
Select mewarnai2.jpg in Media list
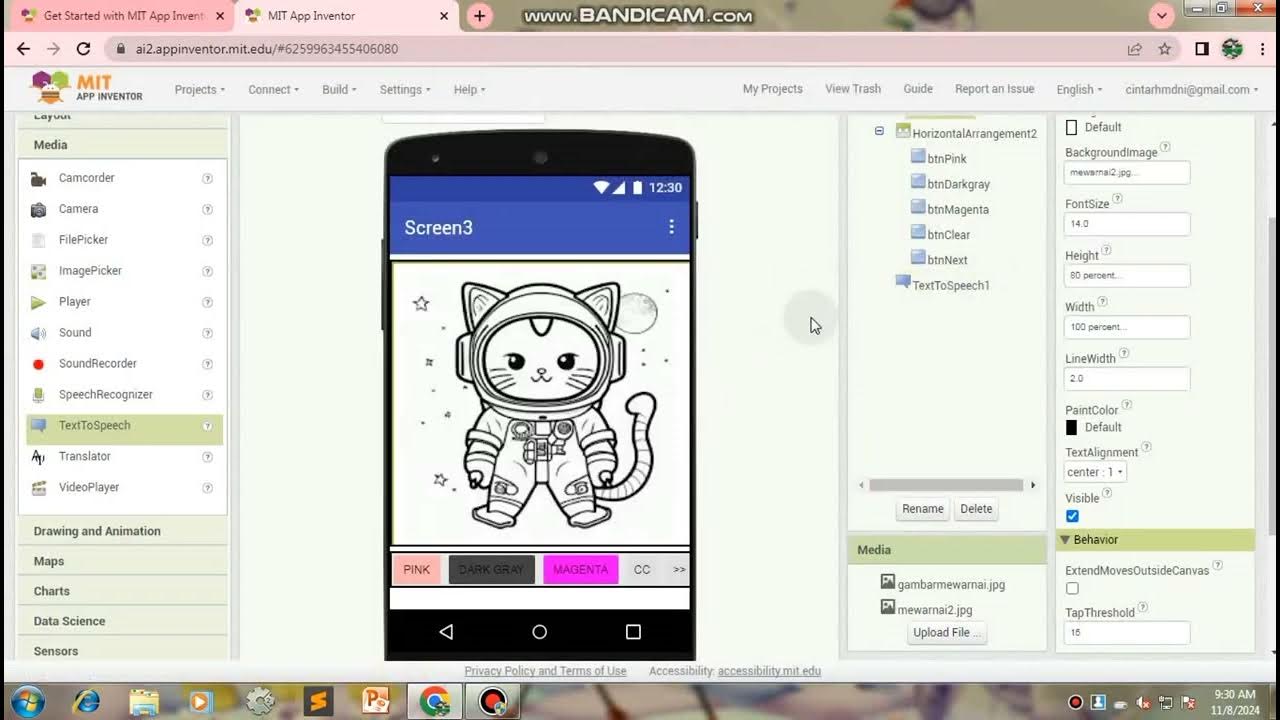[934, 610]
